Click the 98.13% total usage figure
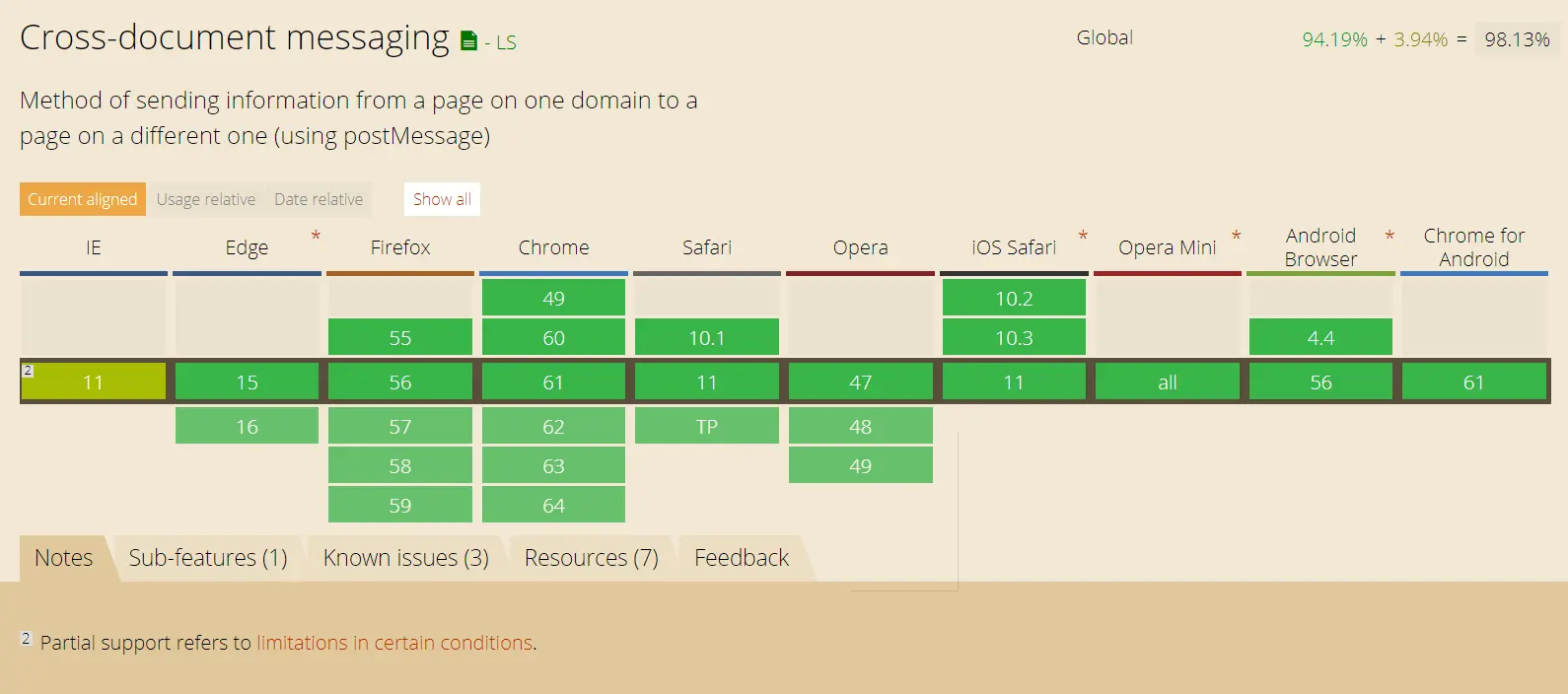The image size is (1568, 694). (1517, 39)
